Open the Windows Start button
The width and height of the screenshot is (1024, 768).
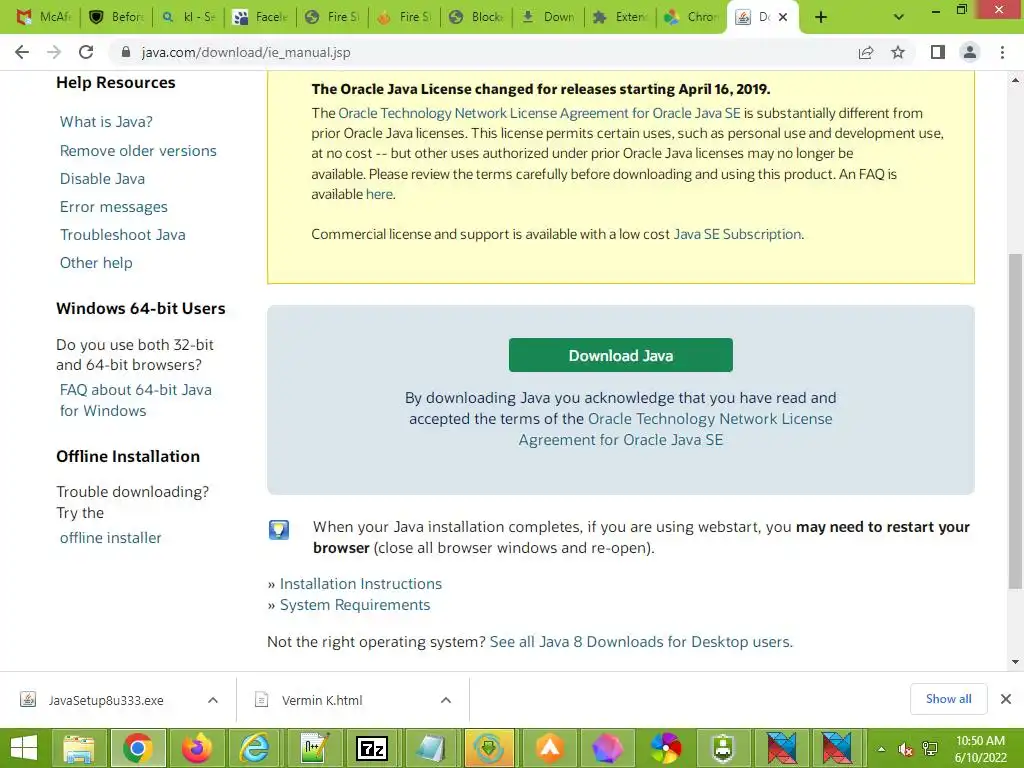[24, 748]
